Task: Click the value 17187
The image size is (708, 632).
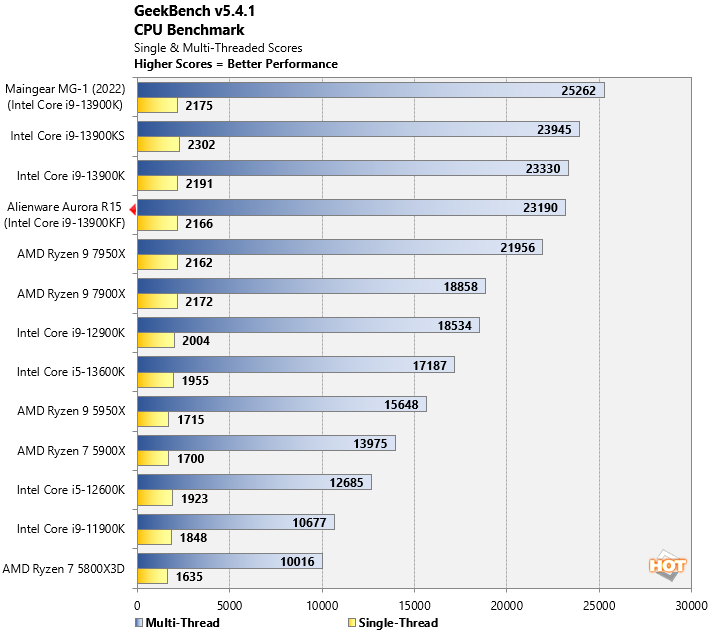Action: click(x=429, y=365)
